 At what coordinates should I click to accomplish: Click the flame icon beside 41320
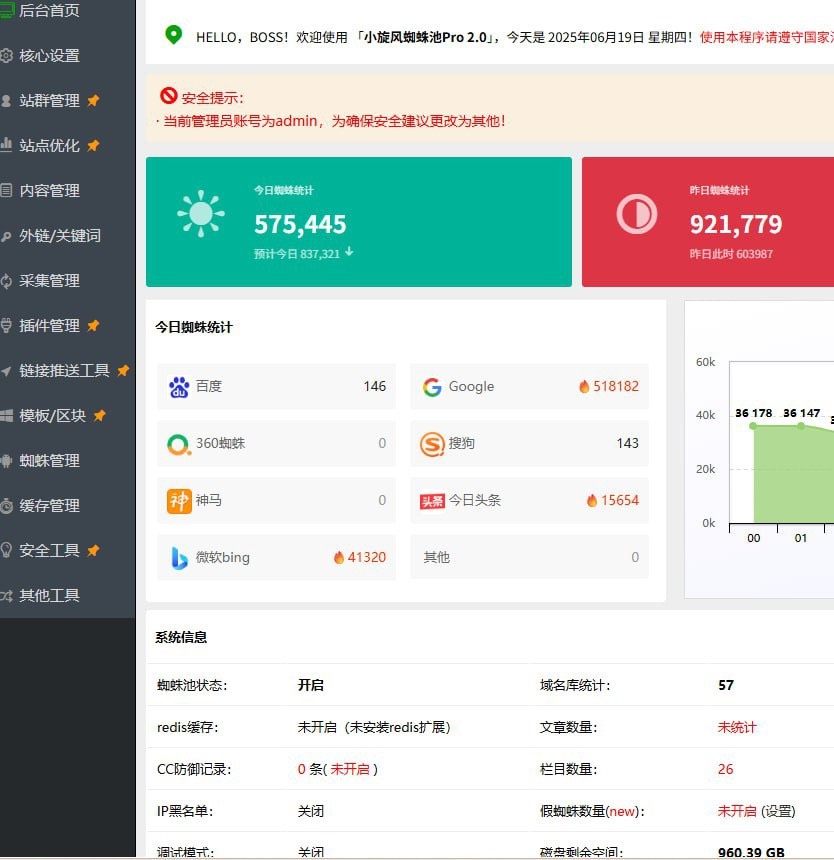tap(339, 558)
